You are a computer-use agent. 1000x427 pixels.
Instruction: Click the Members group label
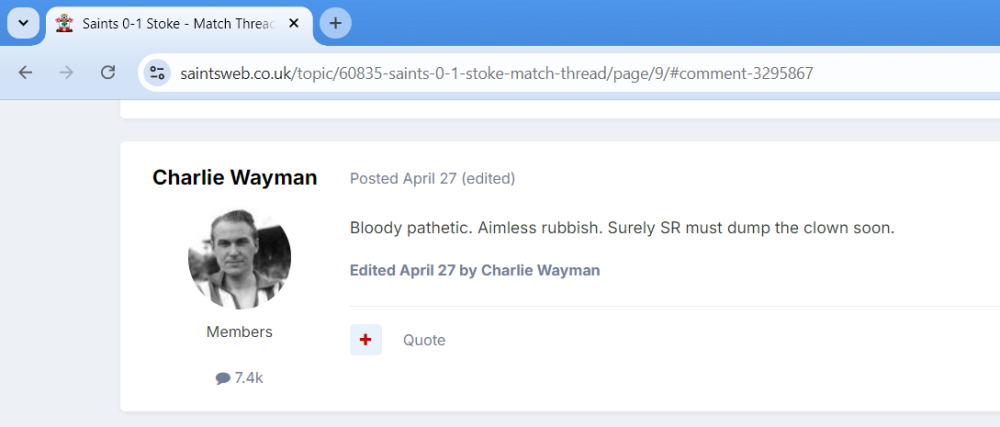click(x=239, y=332)
